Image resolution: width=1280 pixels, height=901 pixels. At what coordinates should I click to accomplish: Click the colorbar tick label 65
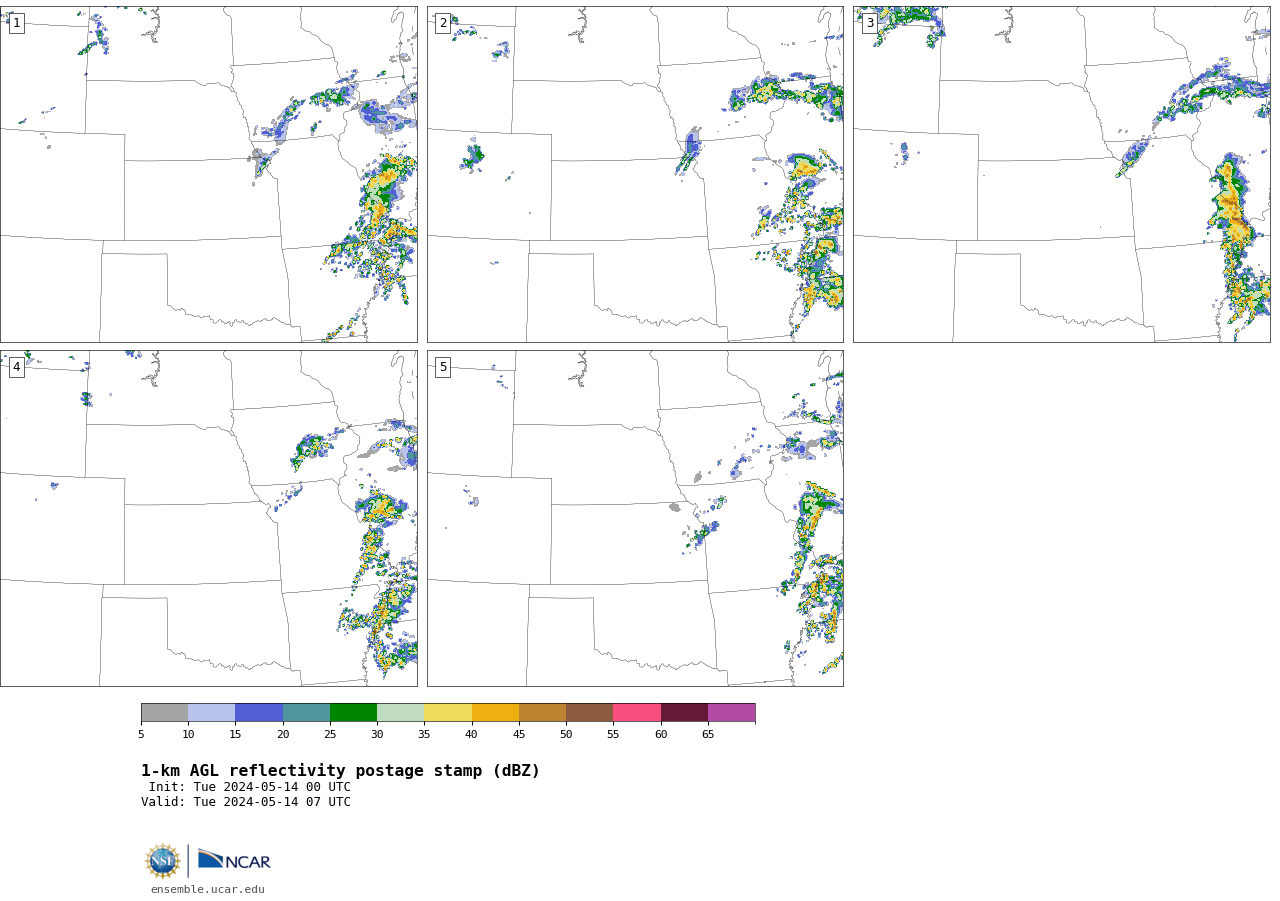point(708,735)
